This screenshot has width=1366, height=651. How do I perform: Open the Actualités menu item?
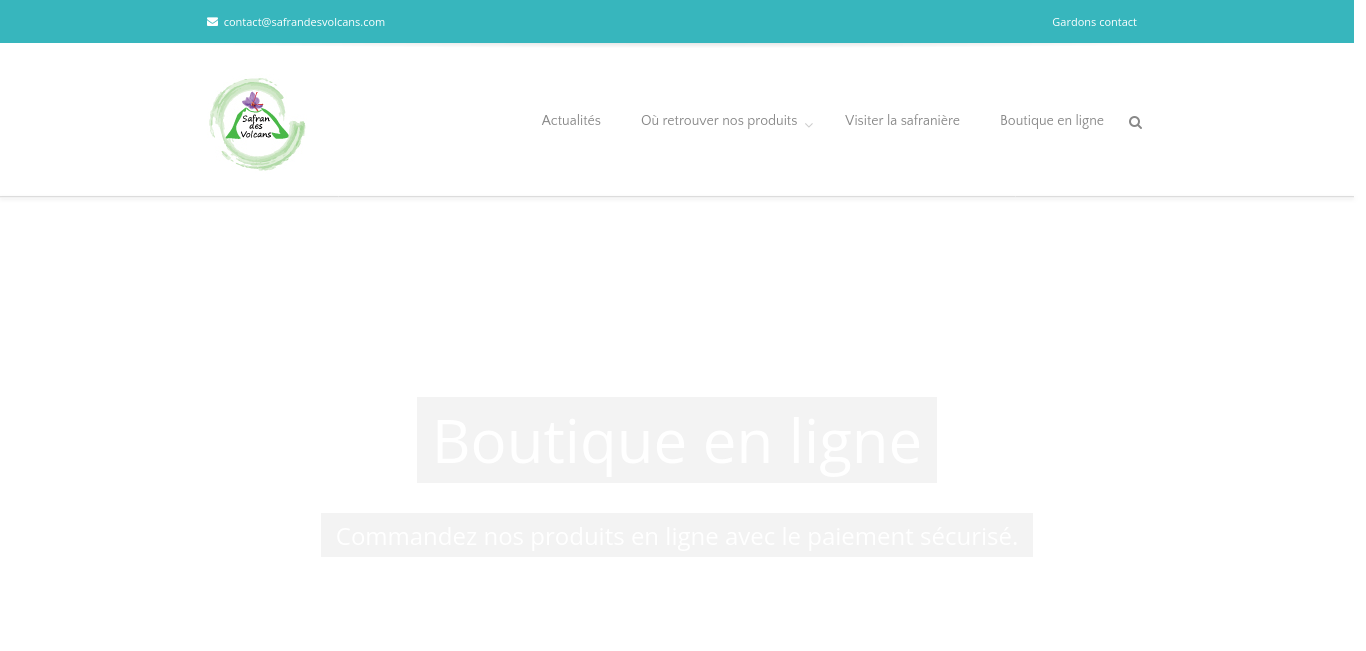click(x=571, y=121)
